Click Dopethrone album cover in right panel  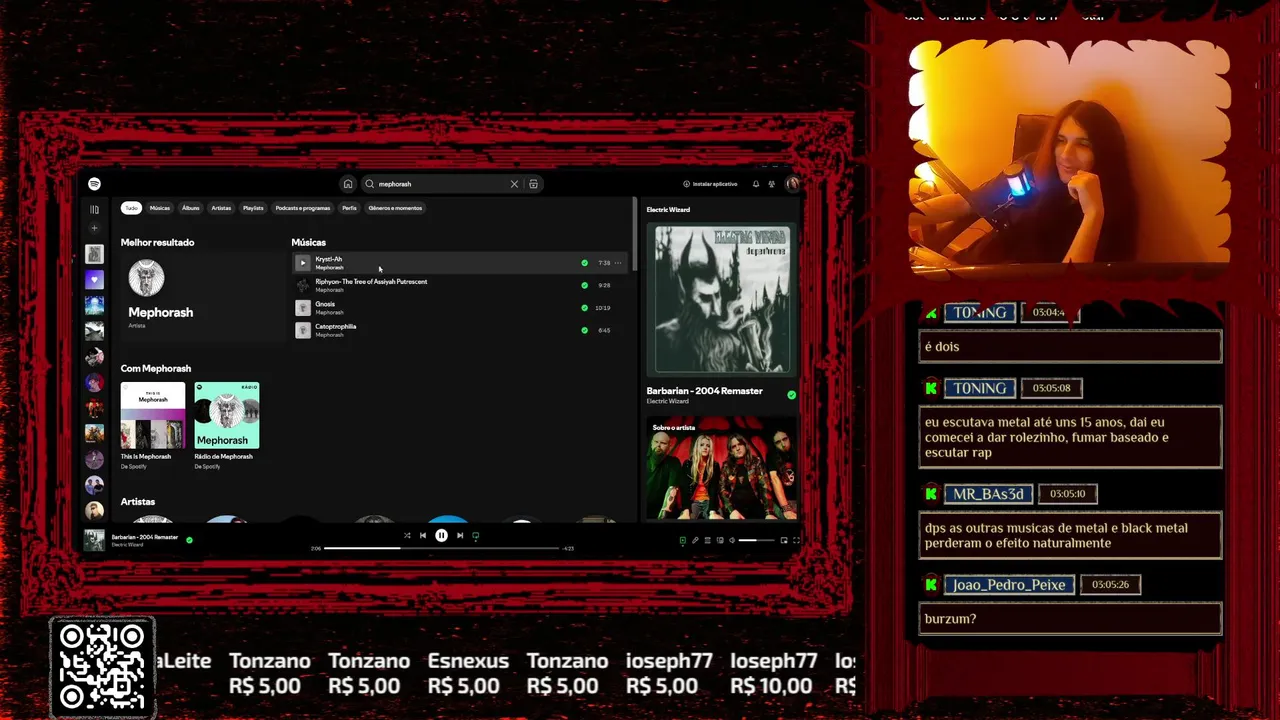click(x=722, y=299)
